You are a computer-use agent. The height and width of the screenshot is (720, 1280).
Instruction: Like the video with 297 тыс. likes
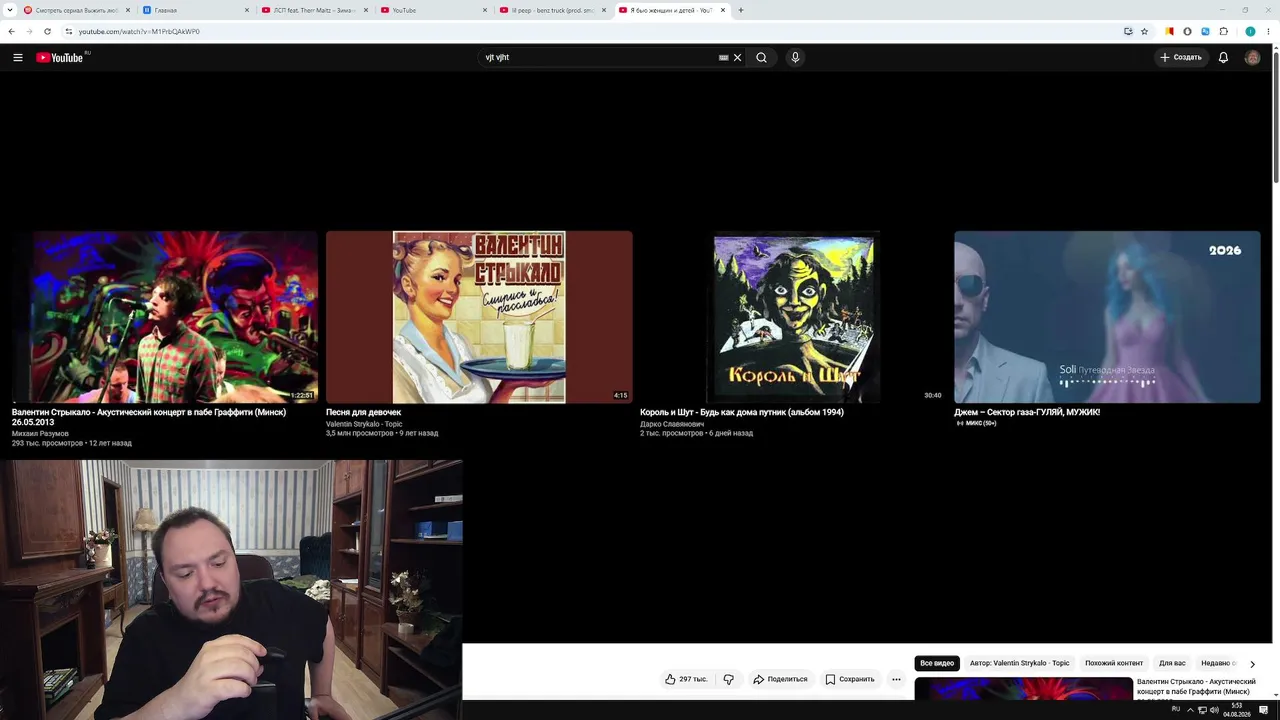pos(686,679)
